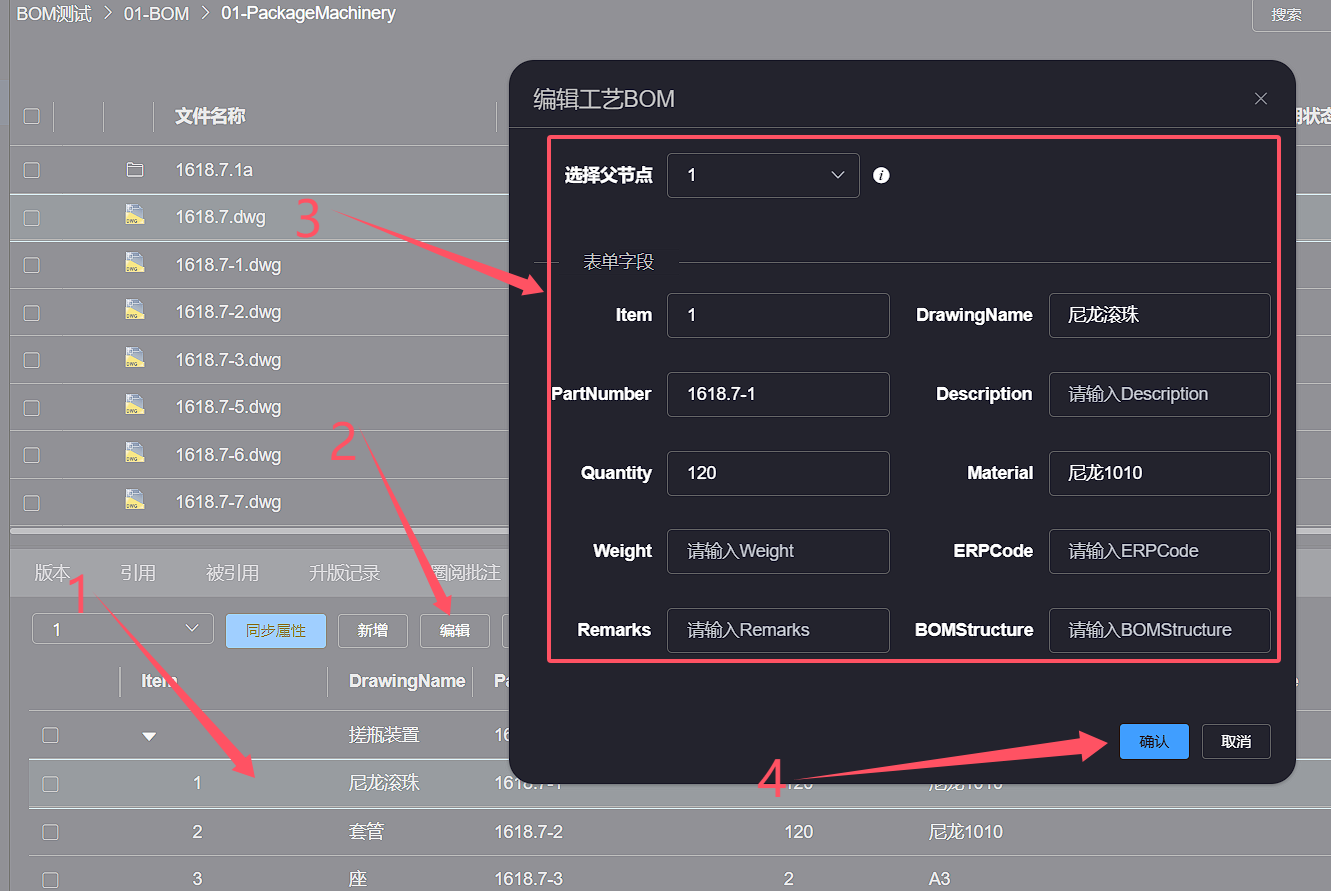Image resolution: width=1331 pixels, height=891 pixels.
Task: Click the info icon beside parent node selector
Action: click(881, 175)
